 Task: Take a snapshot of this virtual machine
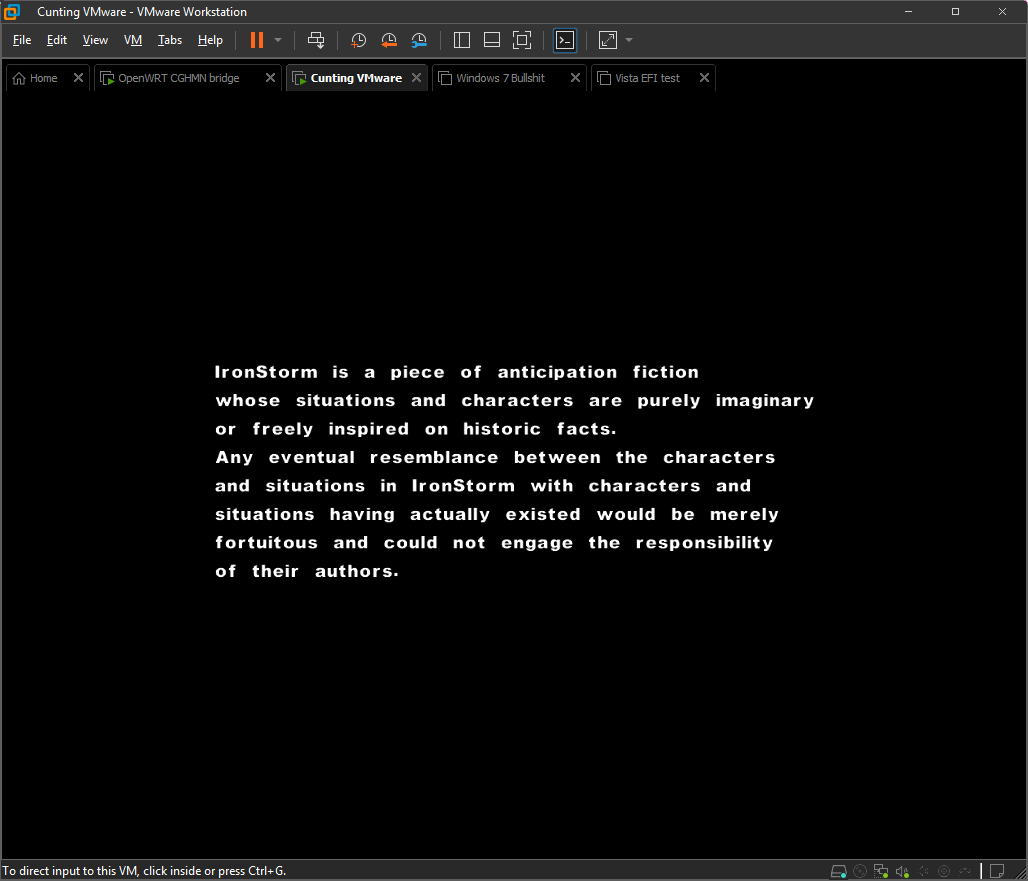[x=358, y=40]
